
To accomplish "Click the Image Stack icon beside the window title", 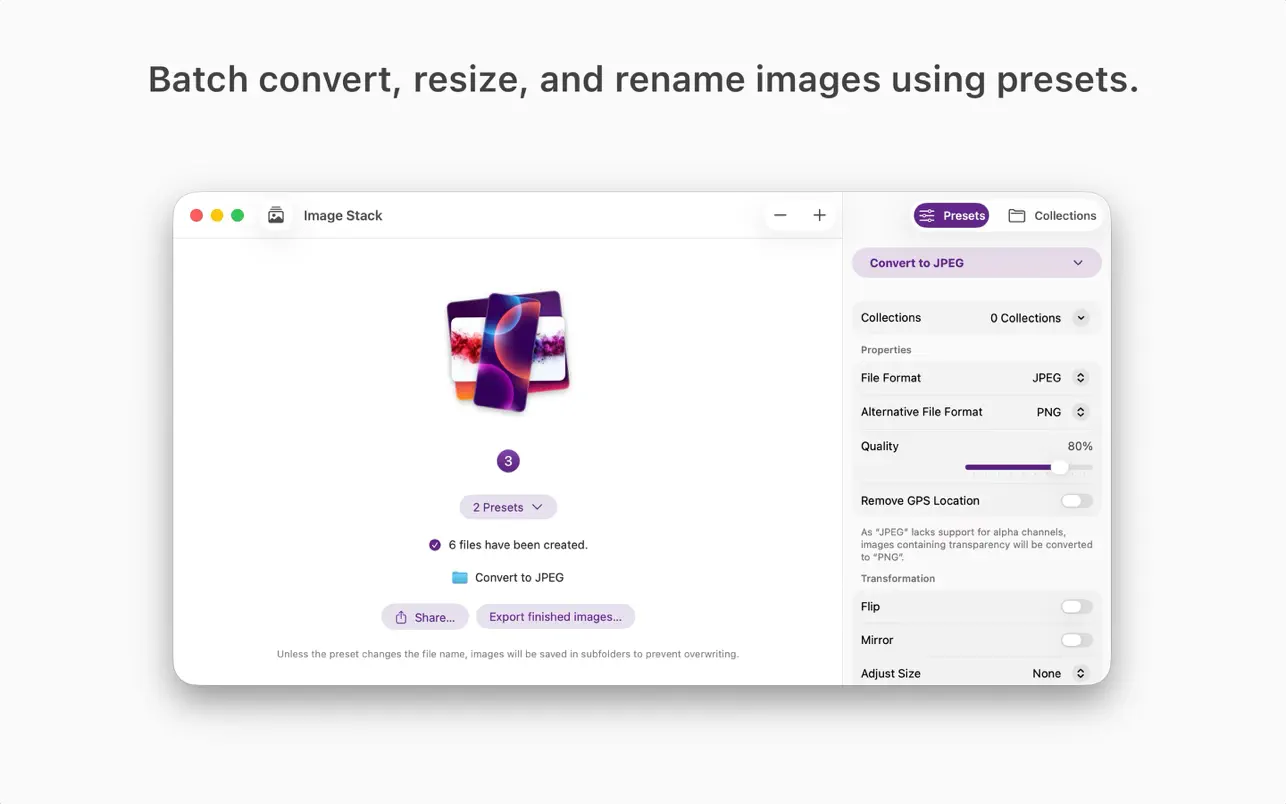I will pos(276,214).
